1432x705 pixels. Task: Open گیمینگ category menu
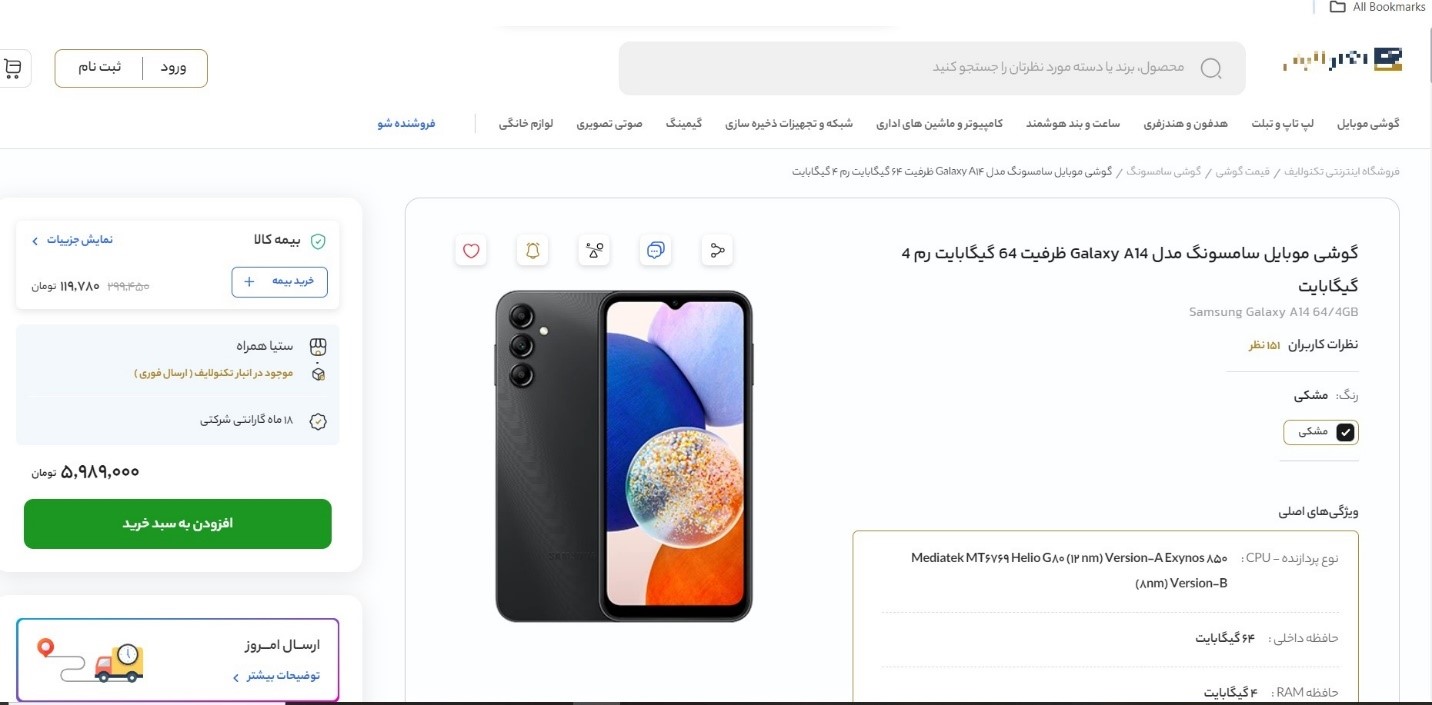pos(684,124)
